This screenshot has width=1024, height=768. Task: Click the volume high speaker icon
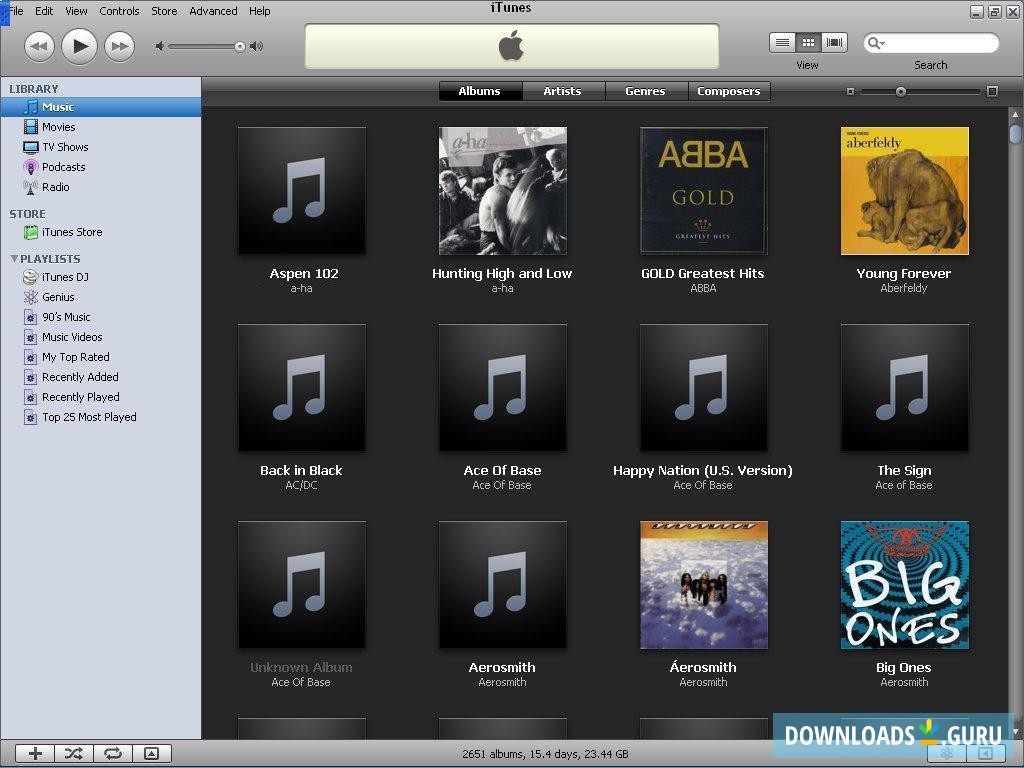257,46
